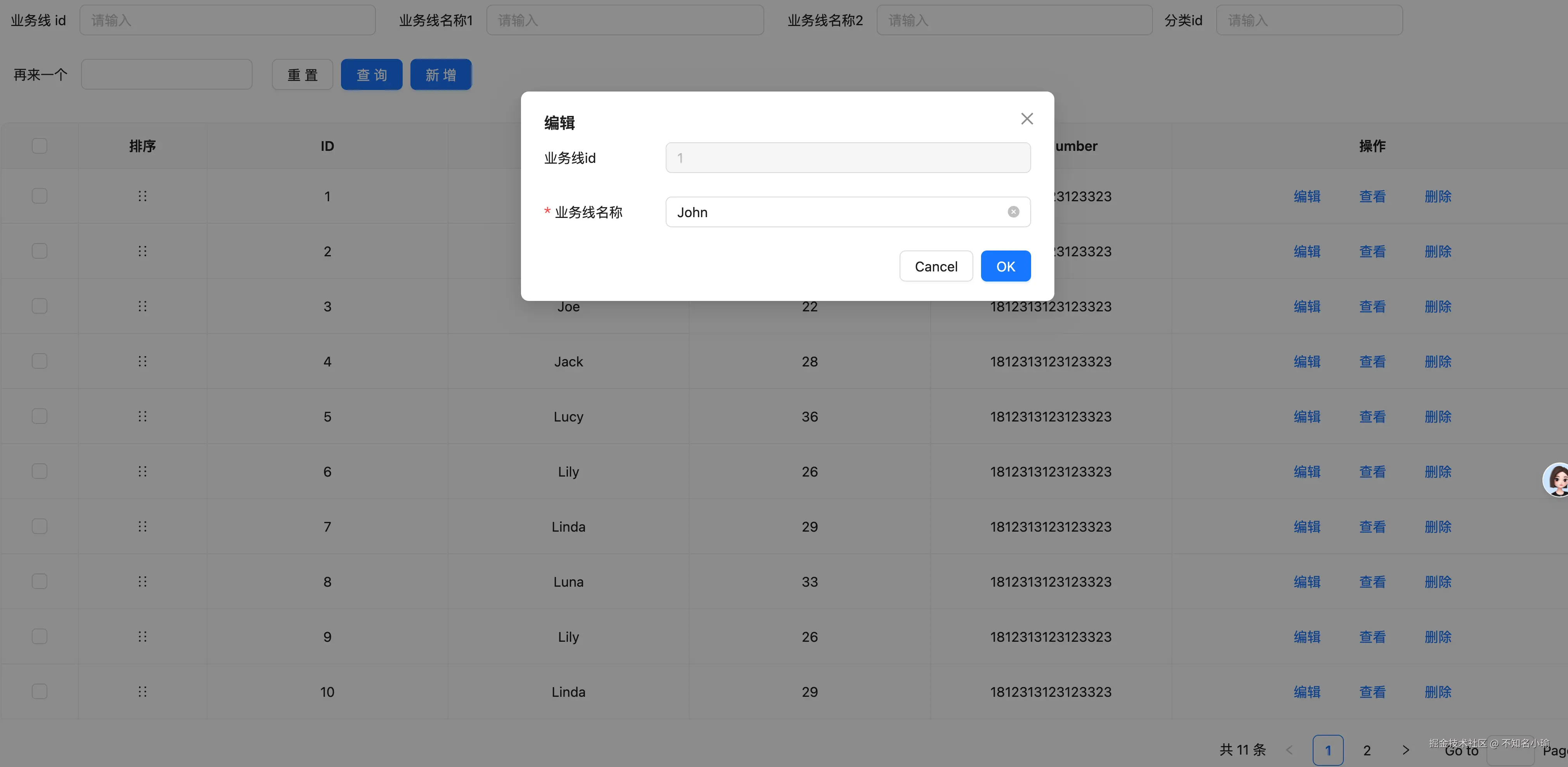
Task: Check the checkbox for row with ID 7
Action: point(40,526)
